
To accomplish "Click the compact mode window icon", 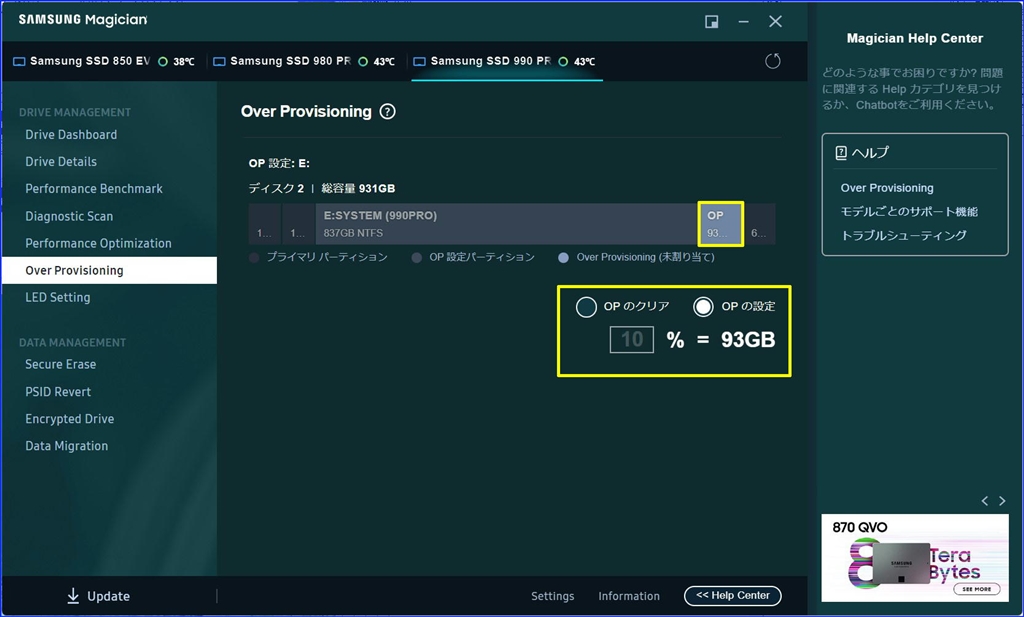I will tap(712, 22).
